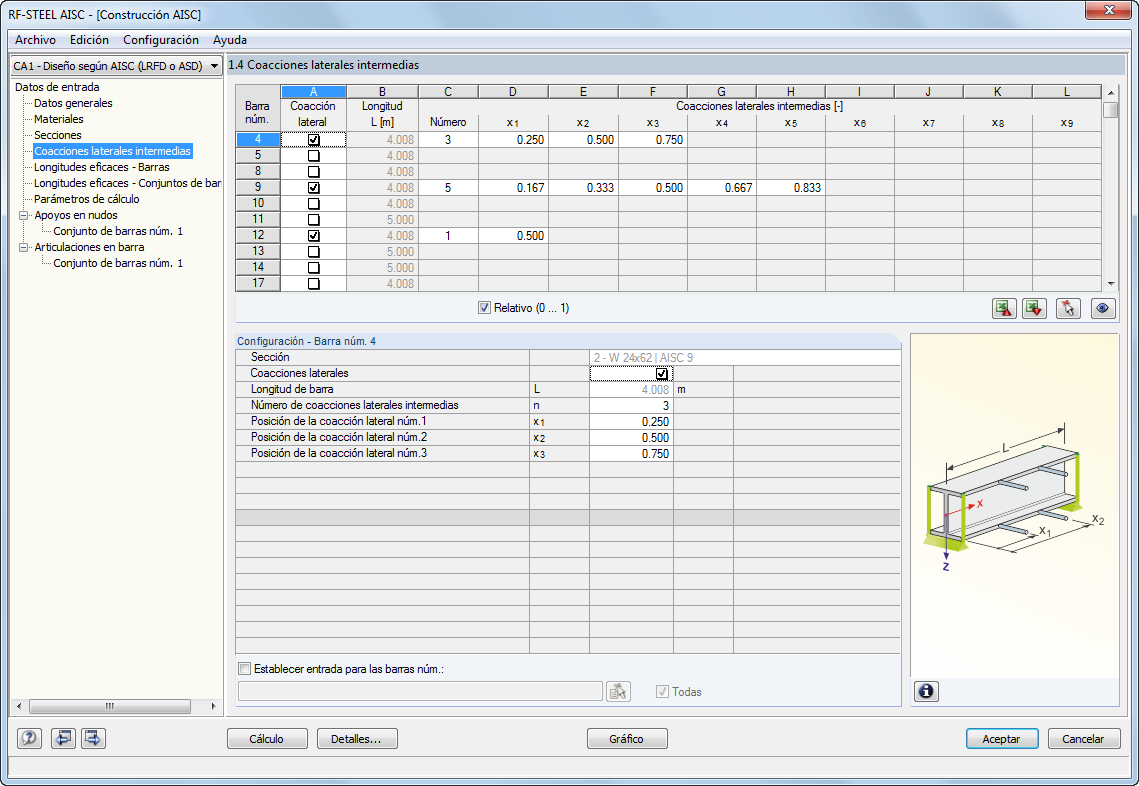
Task: Select Apoyos en nudos tree item
Action: tap(76, 215)
